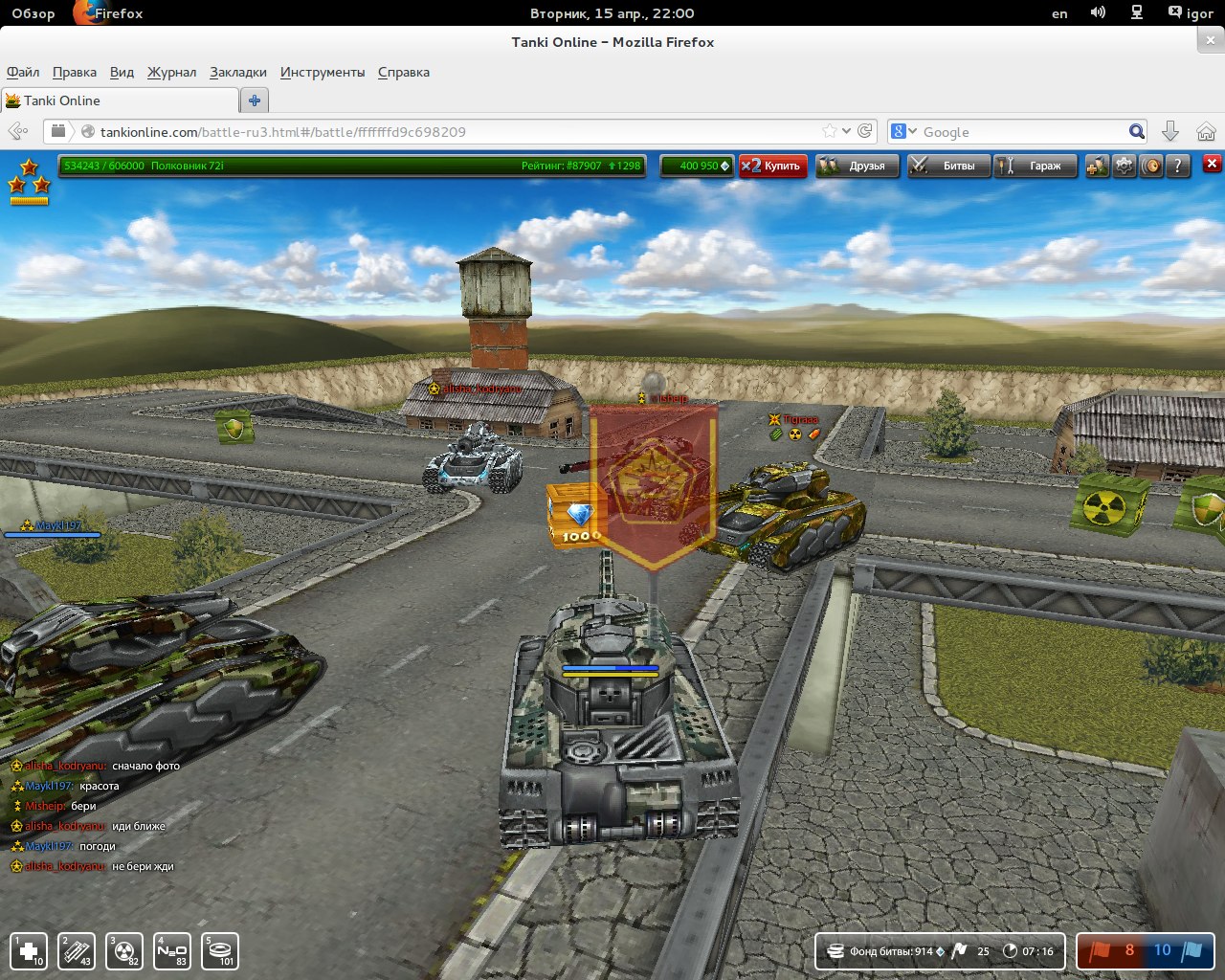The height and width of the screenshot is (980, 1225).
Task: Open the system volume control
Action: click(x=1098, y=13)
